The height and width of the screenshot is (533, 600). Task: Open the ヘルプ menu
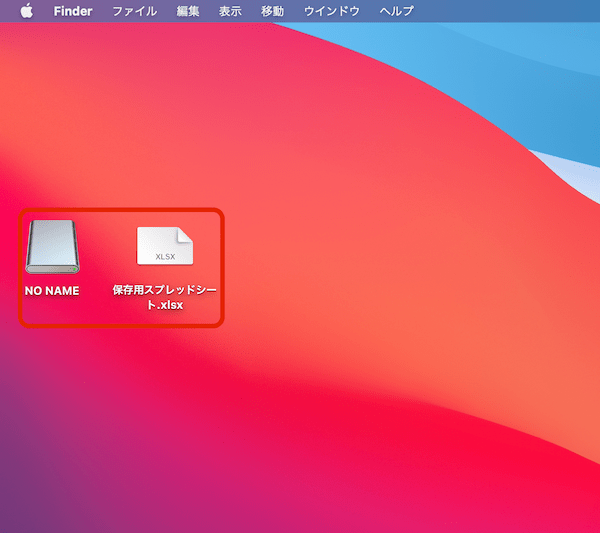click(x=396, y=11)
